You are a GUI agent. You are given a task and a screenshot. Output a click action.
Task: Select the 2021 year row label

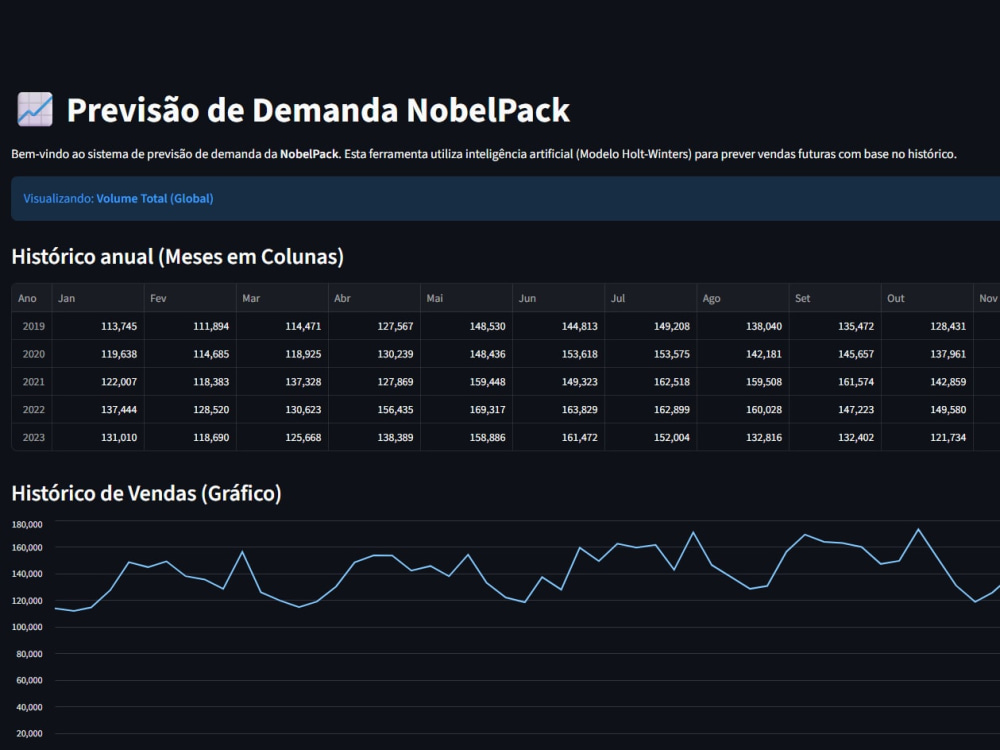pos(33,382)
